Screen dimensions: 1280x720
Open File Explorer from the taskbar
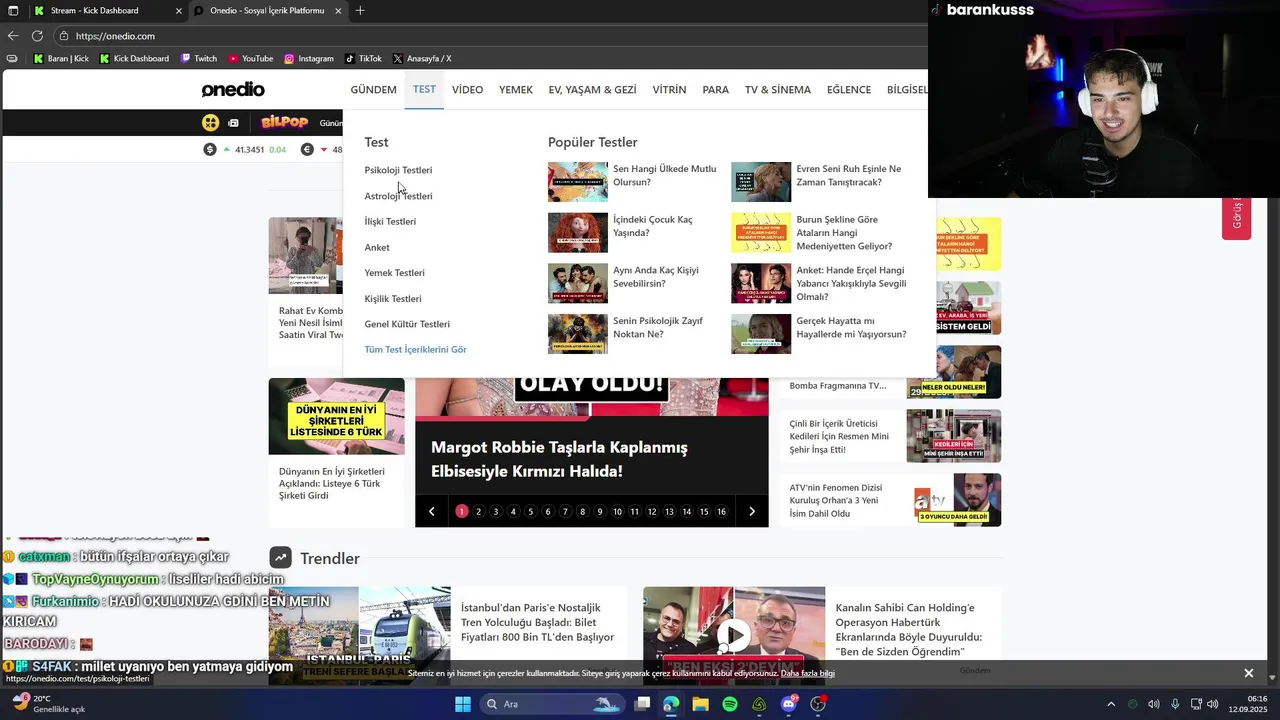[x=700, y=704]
